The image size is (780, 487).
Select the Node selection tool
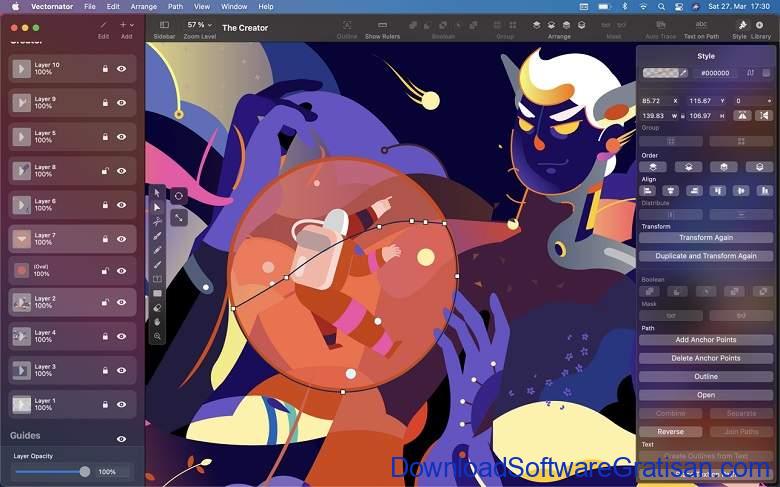pyautogui.click(x=157, y=207)
